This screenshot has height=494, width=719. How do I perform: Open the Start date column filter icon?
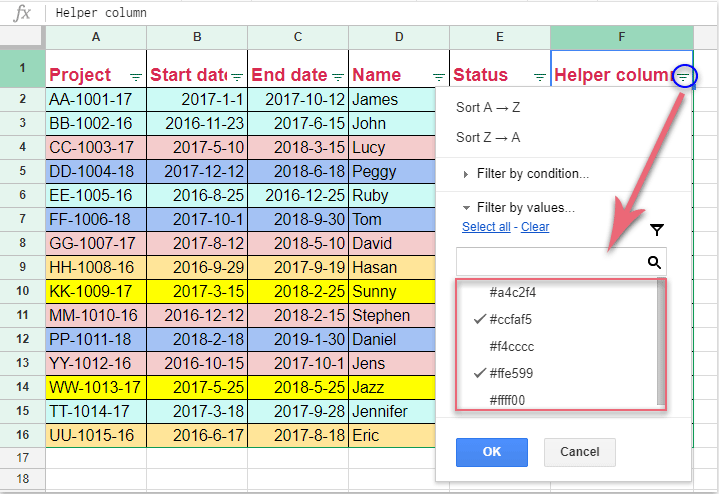pos(237,77)
